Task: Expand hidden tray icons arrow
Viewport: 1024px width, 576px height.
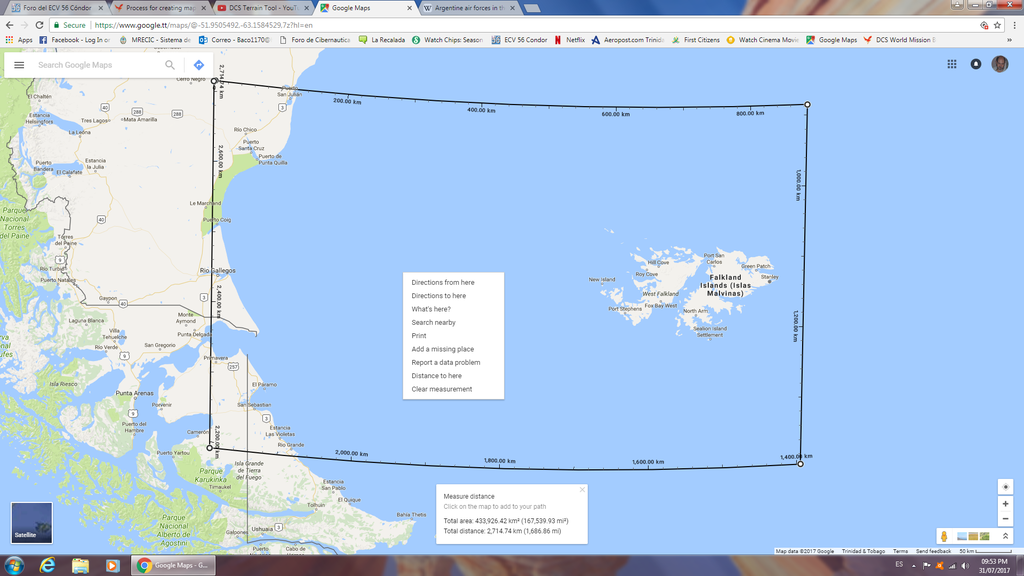Action: point(913,565)
